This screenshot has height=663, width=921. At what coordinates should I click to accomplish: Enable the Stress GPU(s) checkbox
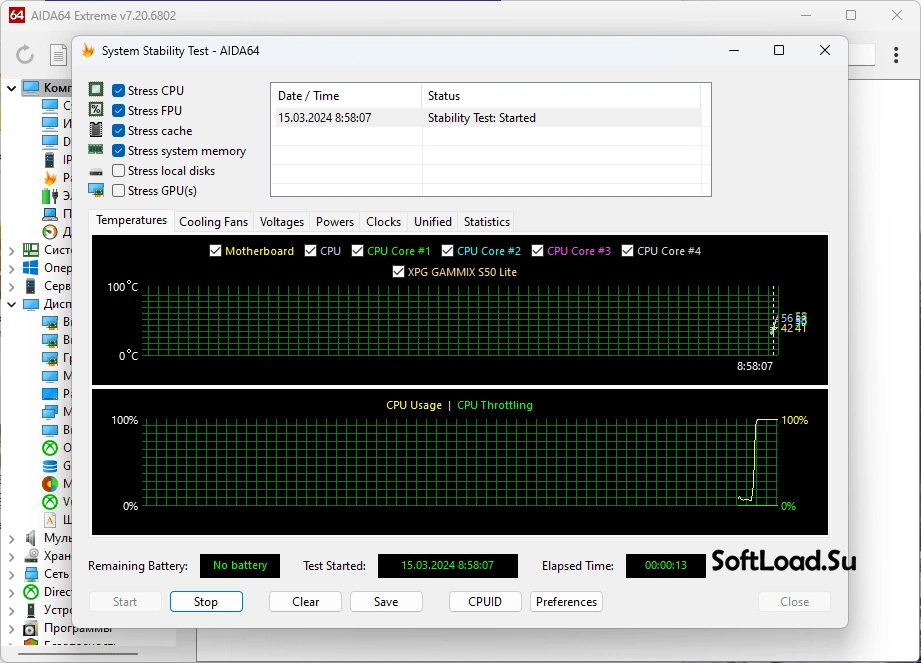[118, 190]
